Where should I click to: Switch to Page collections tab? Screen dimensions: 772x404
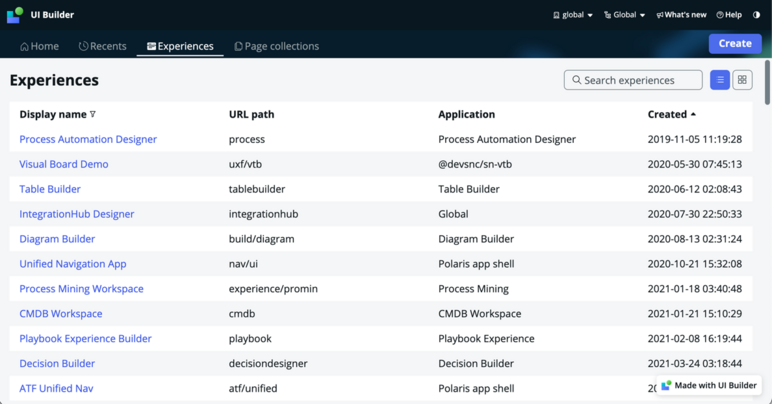[277, 46]
